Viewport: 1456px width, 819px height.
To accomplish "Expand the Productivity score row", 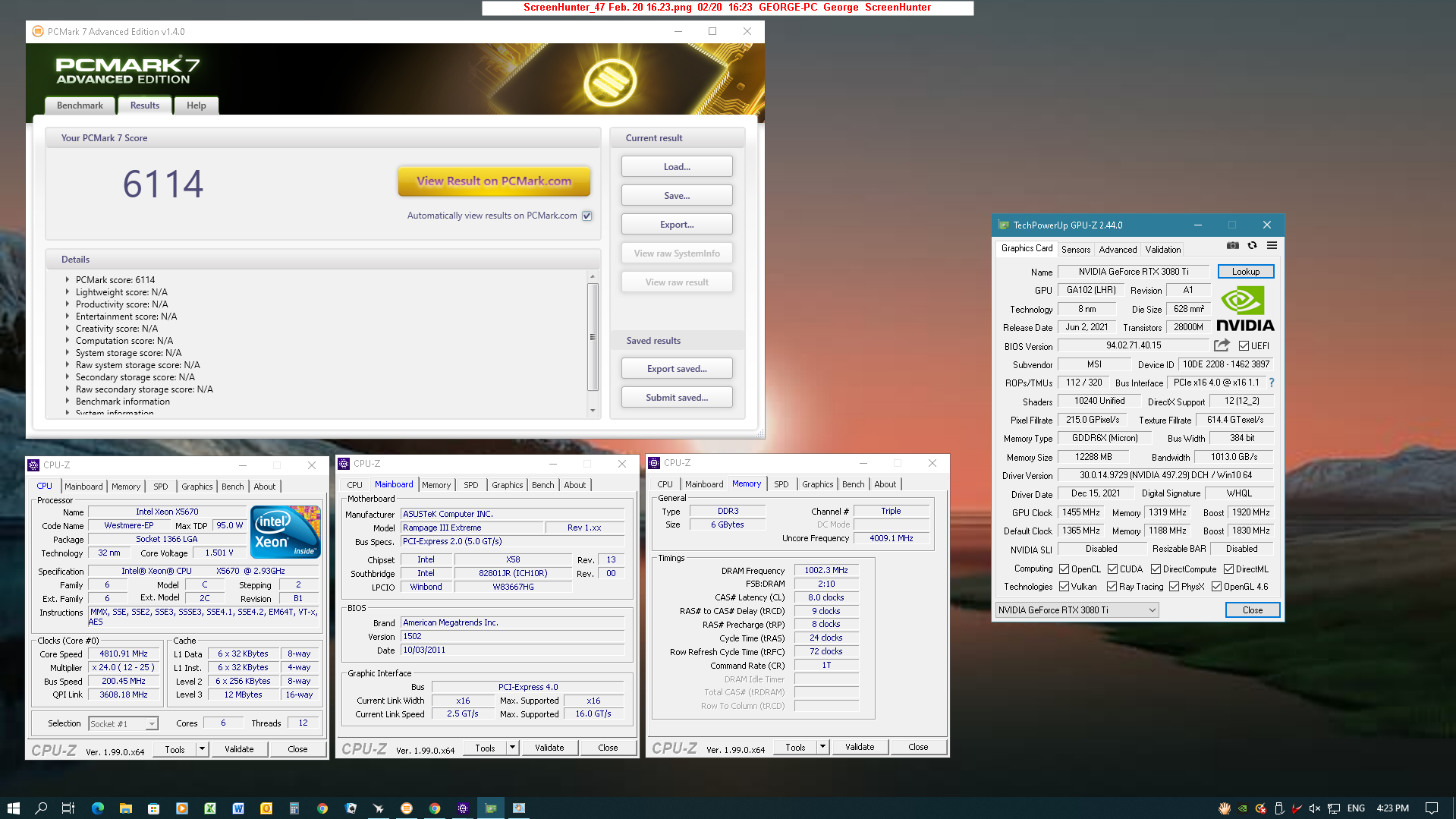I will coord(67,304).
